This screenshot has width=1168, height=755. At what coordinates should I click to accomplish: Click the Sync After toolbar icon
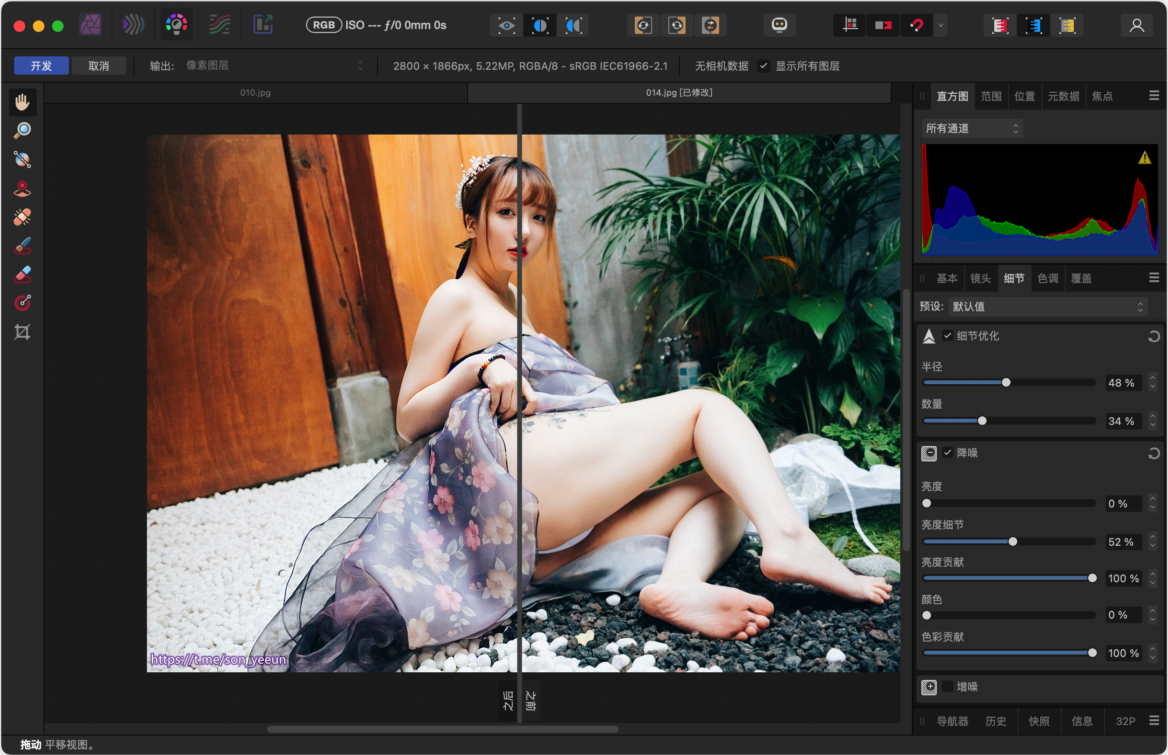coord(676,25)
